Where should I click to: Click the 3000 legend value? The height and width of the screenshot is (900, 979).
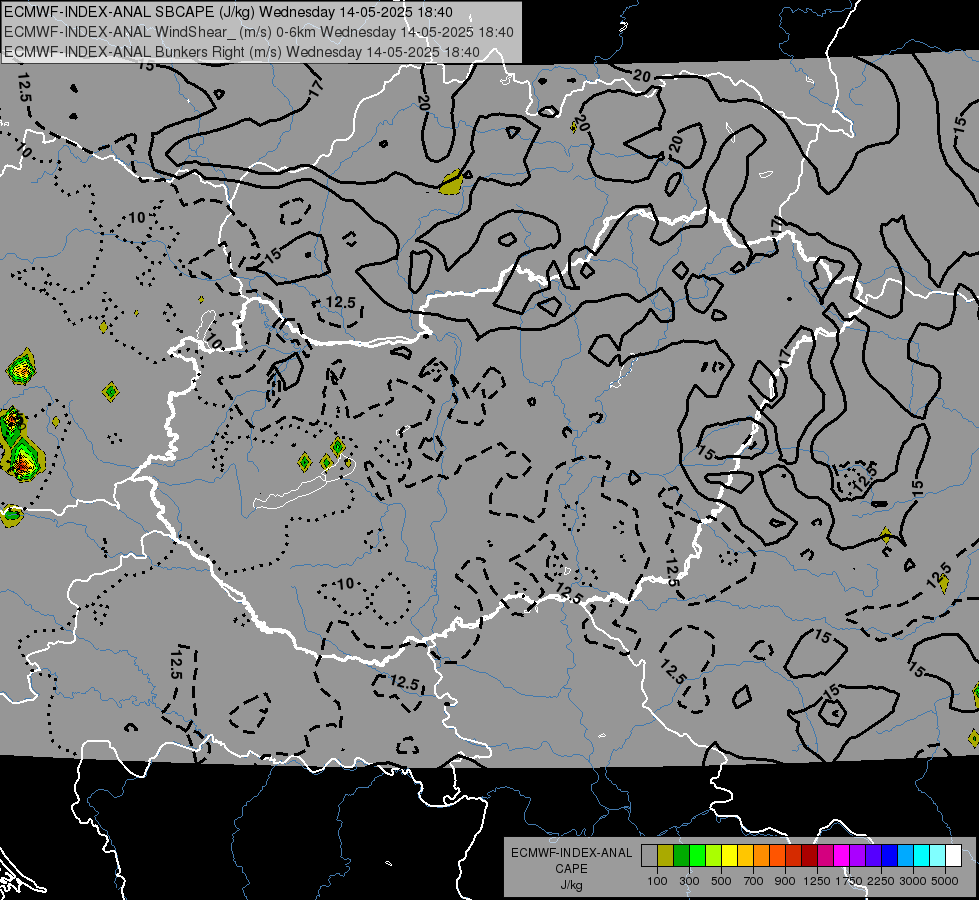click(x=913, y=881)
